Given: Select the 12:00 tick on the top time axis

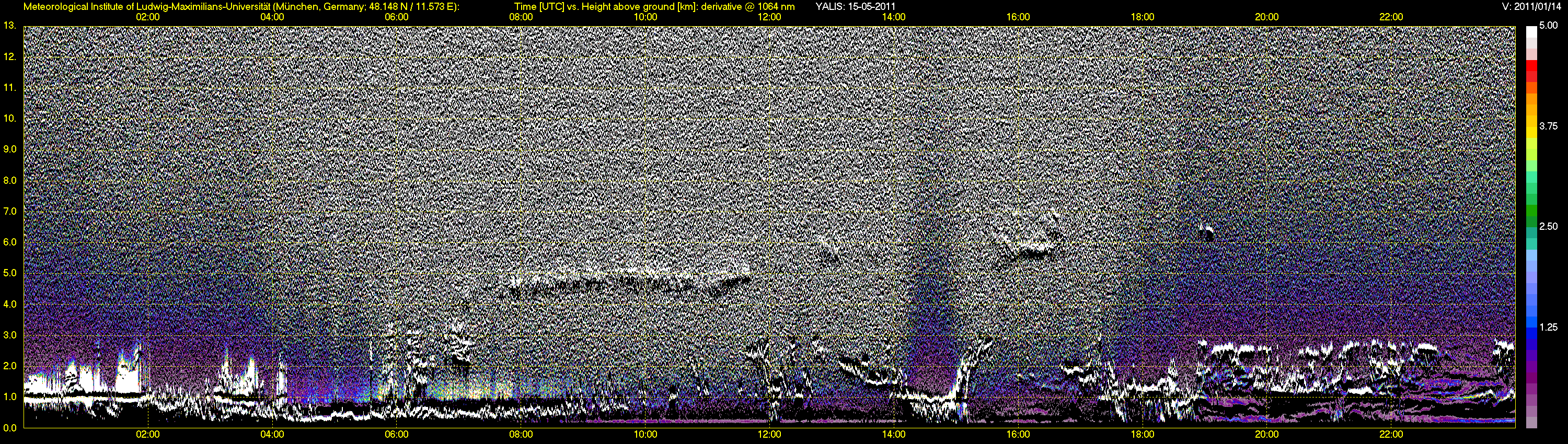Looking at the screenshot, I should 769,17.
